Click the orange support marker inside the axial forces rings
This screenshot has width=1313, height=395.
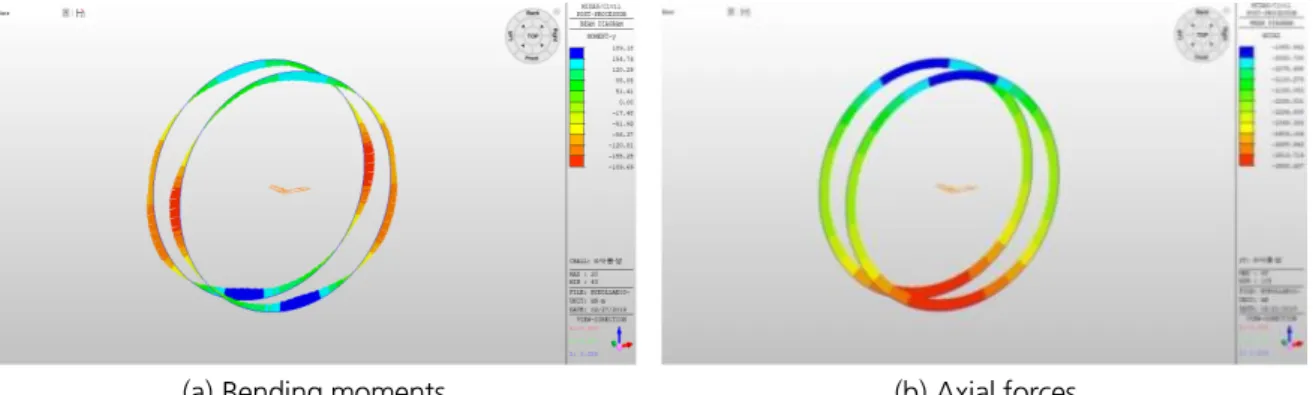tap(957, 188)
